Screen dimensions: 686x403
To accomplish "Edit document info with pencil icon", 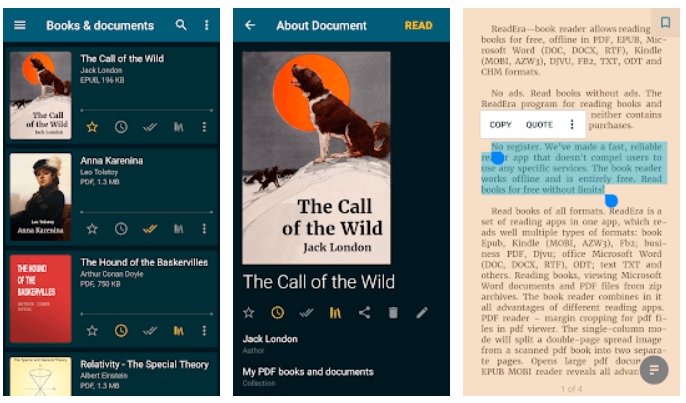I will (422, 312).
